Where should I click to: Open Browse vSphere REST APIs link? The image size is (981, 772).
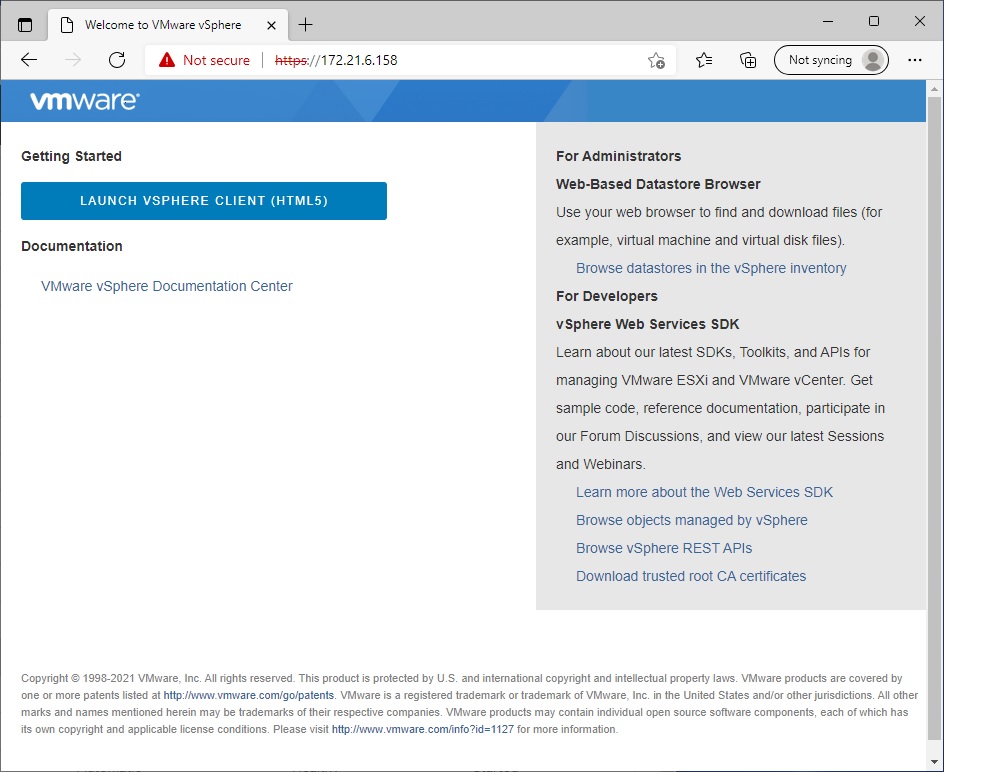pos(664,548)
